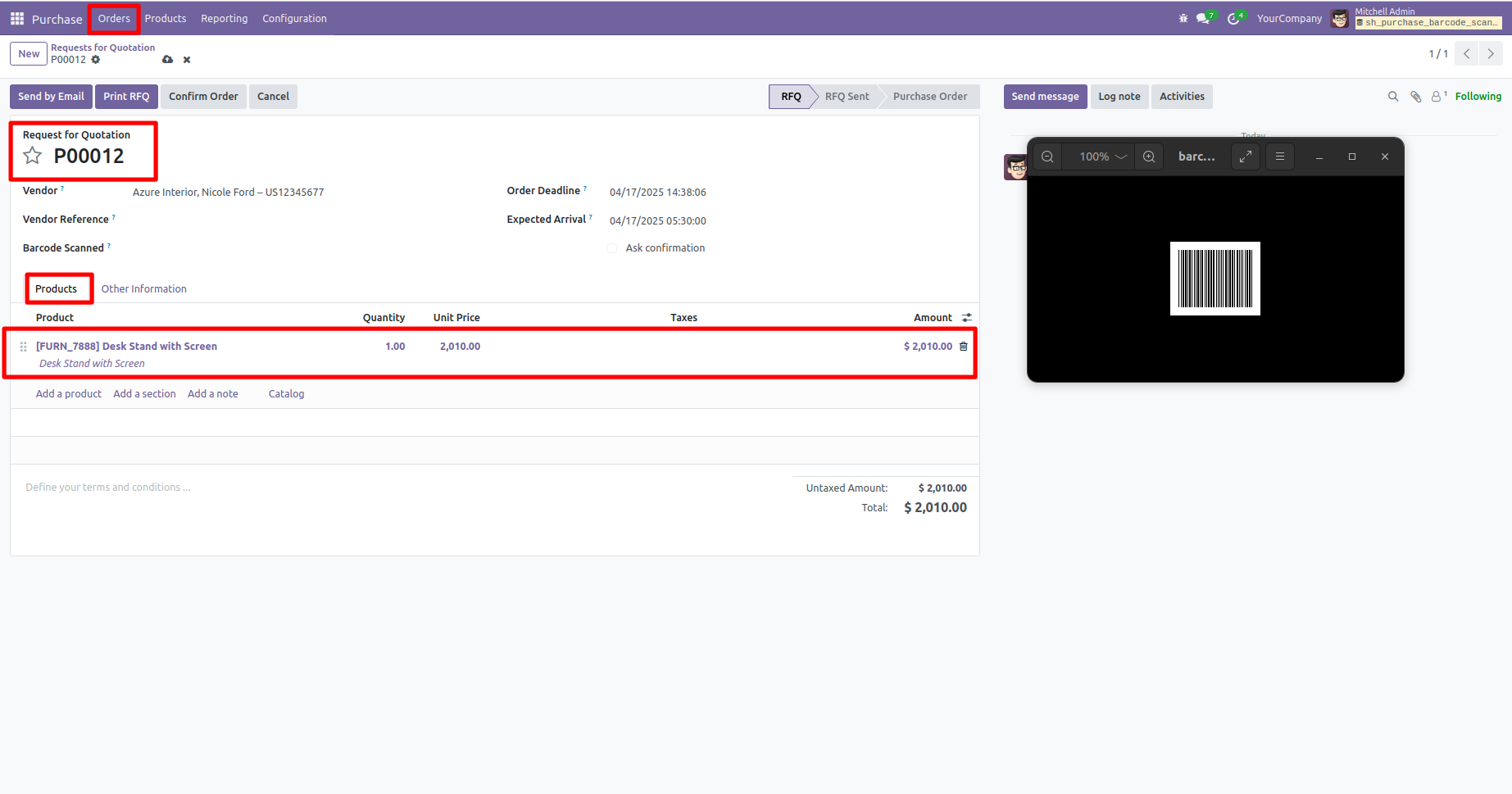Open the Reporting menu
The height and width of the screenshot is (794, 1512).
(x=225, y=18)
